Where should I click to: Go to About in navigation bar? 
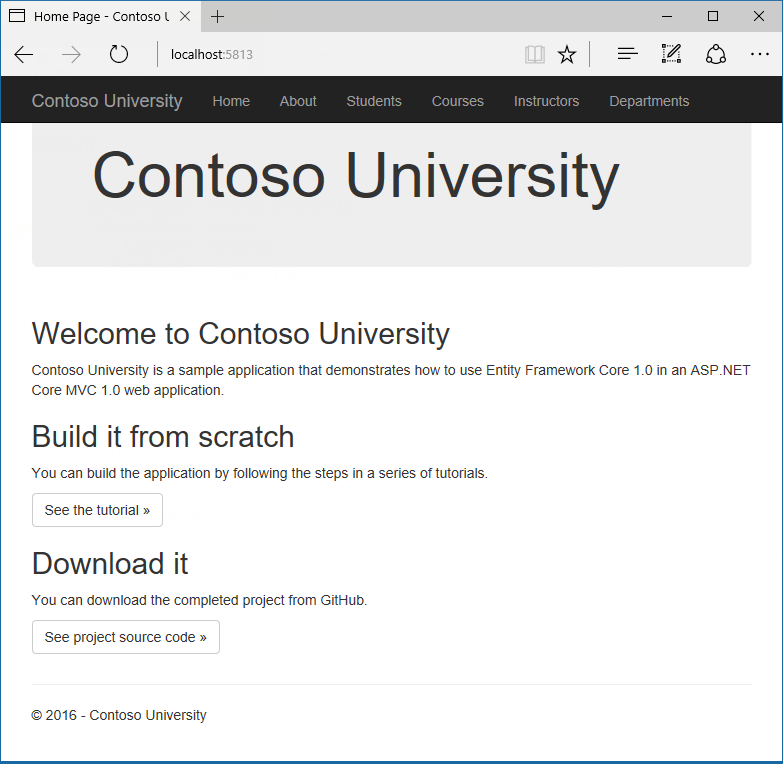click(x=298, y=101)
